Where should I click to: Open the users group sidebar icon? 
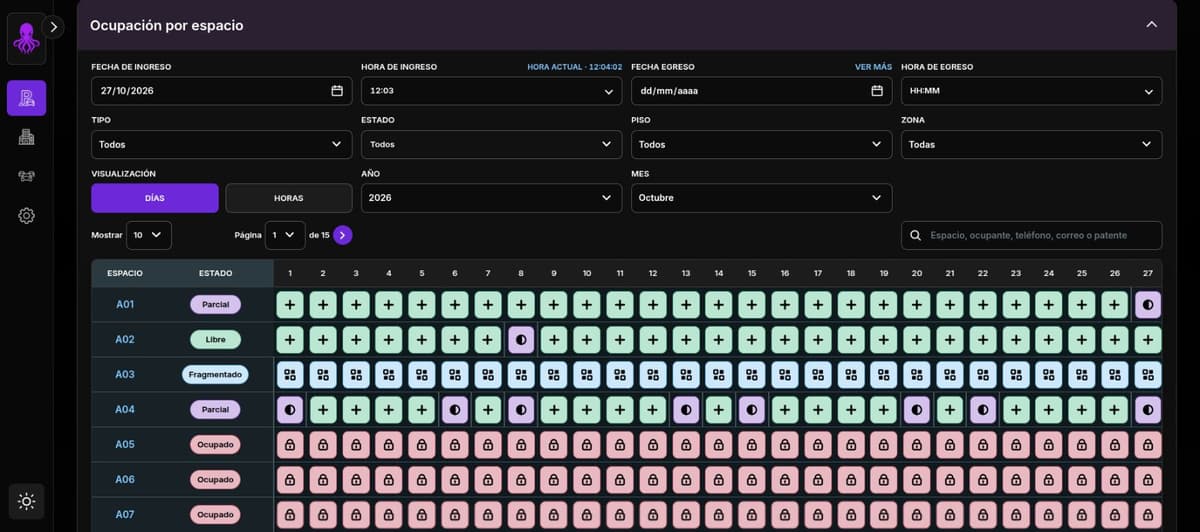[x=26, y=176]
